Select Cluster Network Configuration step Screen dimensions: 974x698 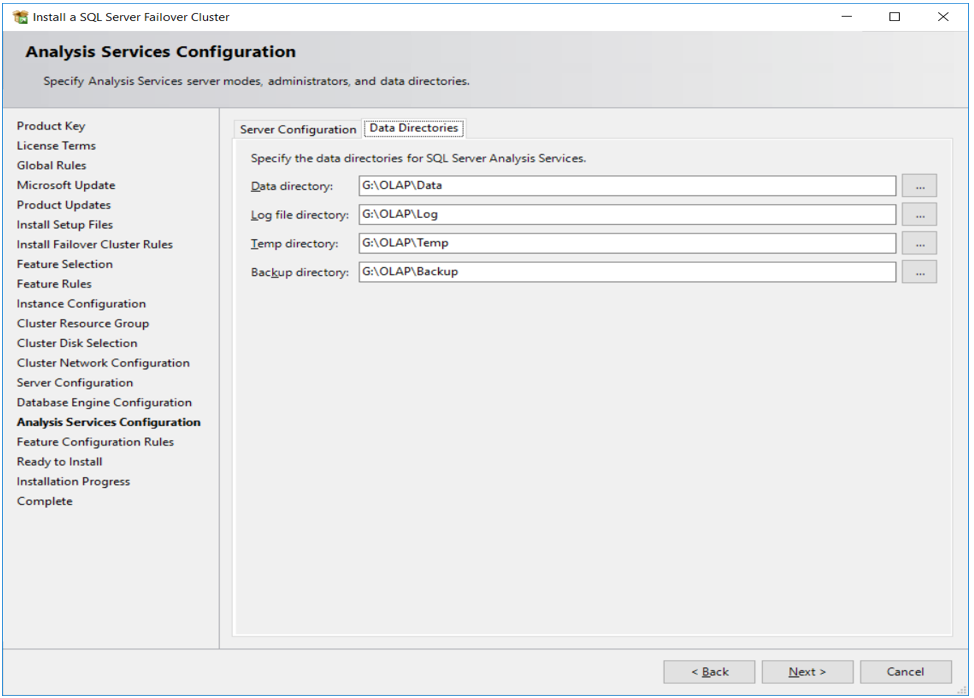pos(103,363)
